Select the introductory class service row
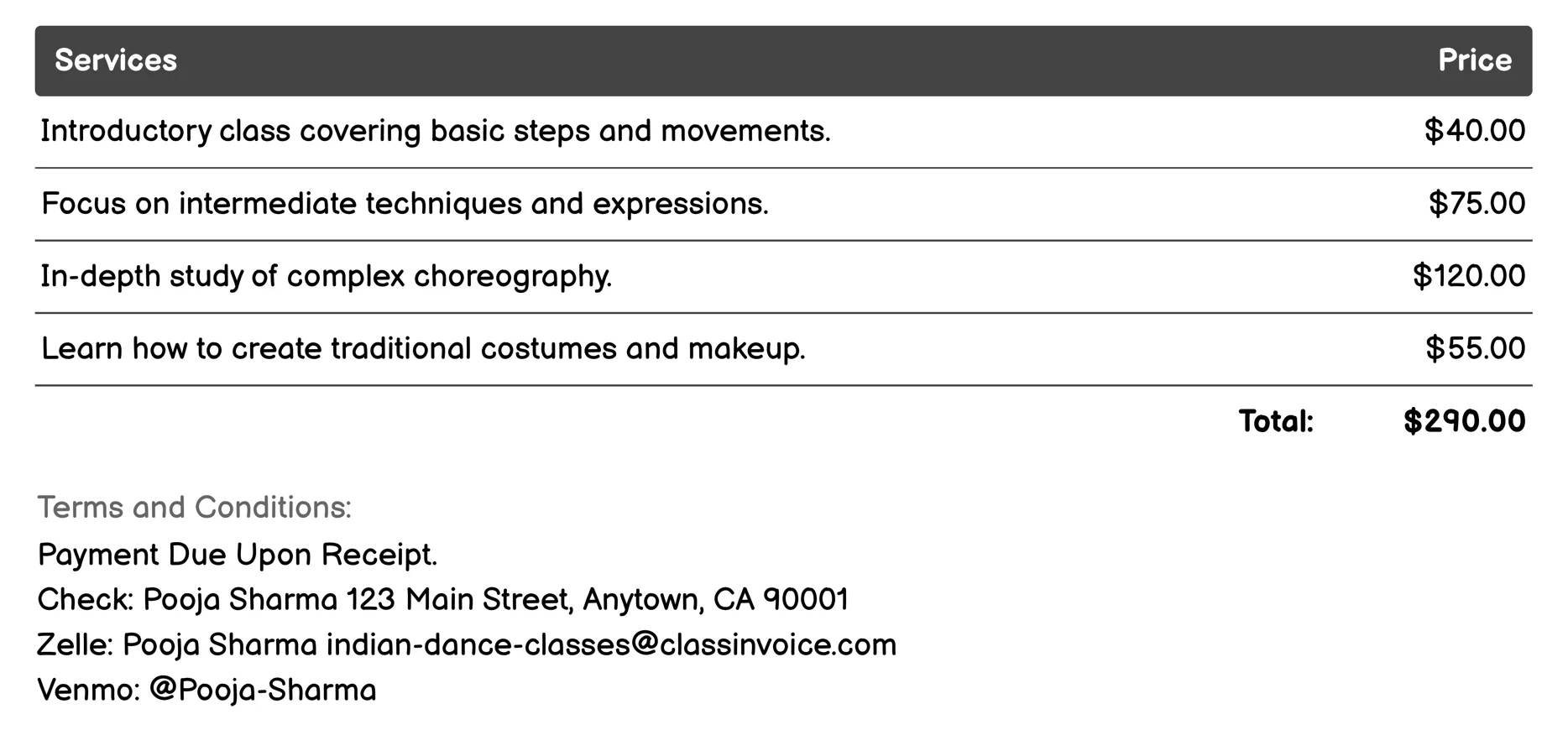Image resolution: width=1568 pixels, height=730 pixels. point(435,132)
